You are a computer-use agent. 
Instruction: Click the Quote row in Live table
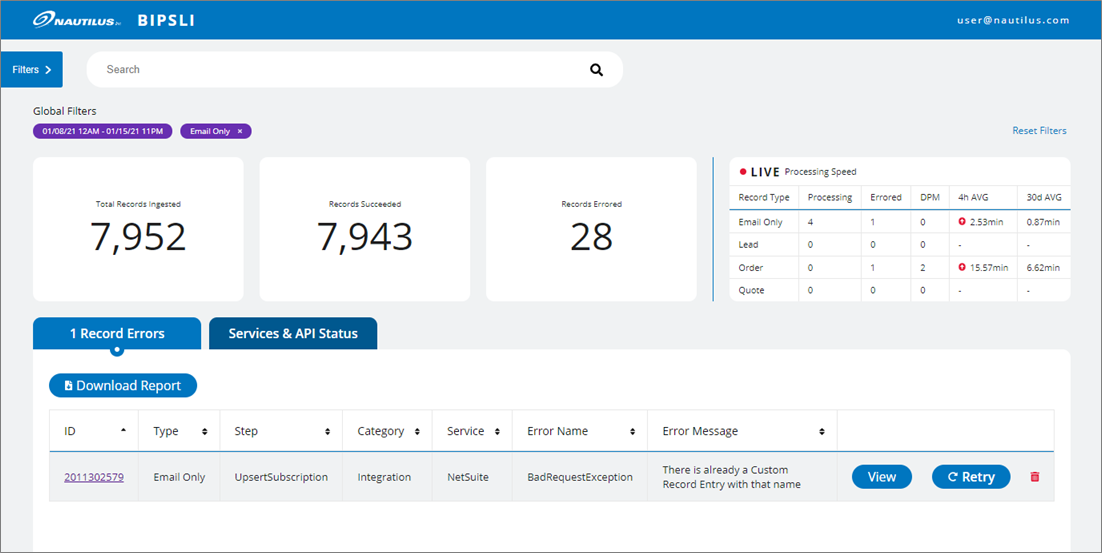[x=900, y=290]
